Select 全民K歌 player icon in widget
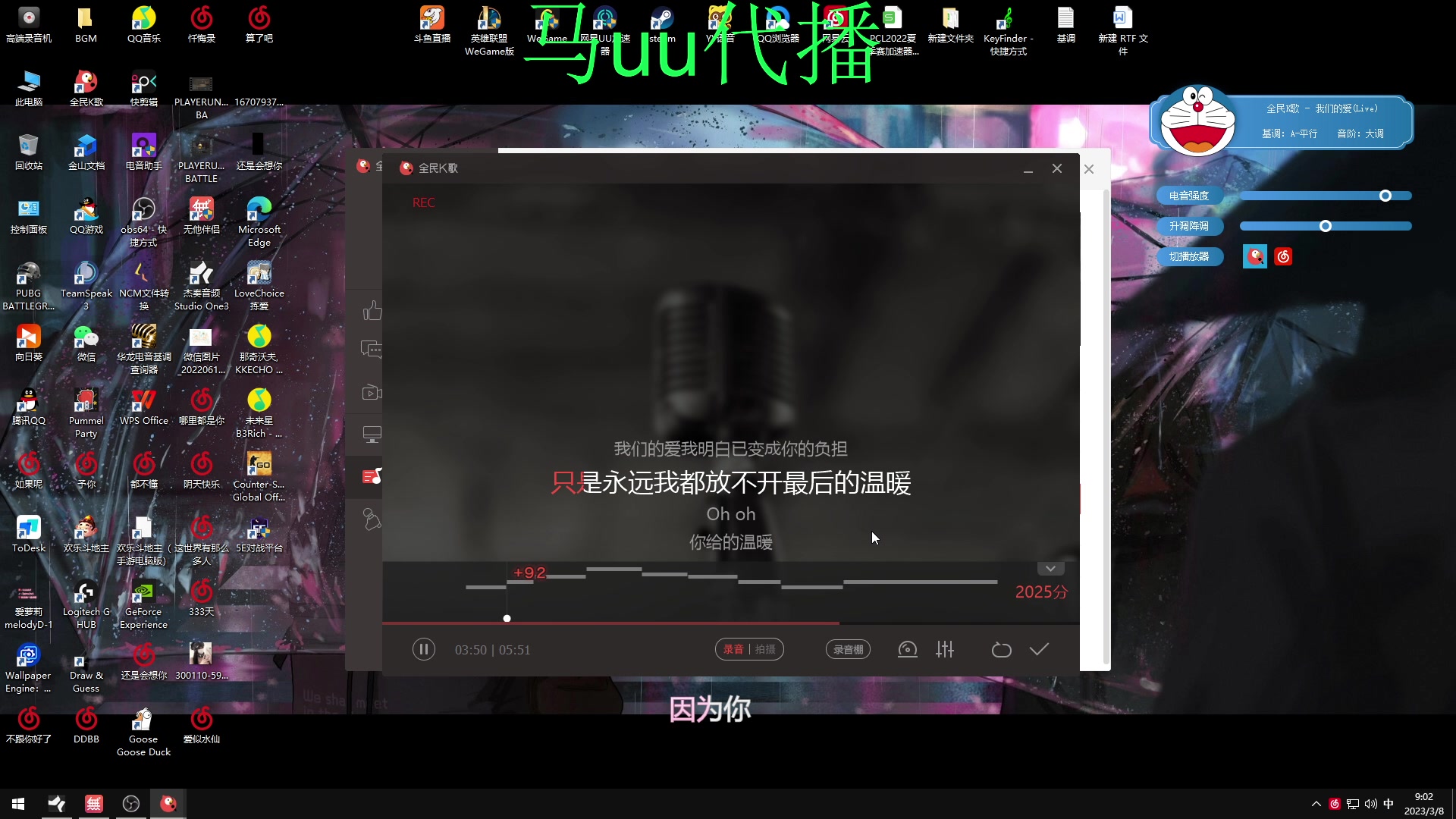Image resolution: width=1456 pixels, height=819 pixels. pyautogui.click(x=1255, y=256)
